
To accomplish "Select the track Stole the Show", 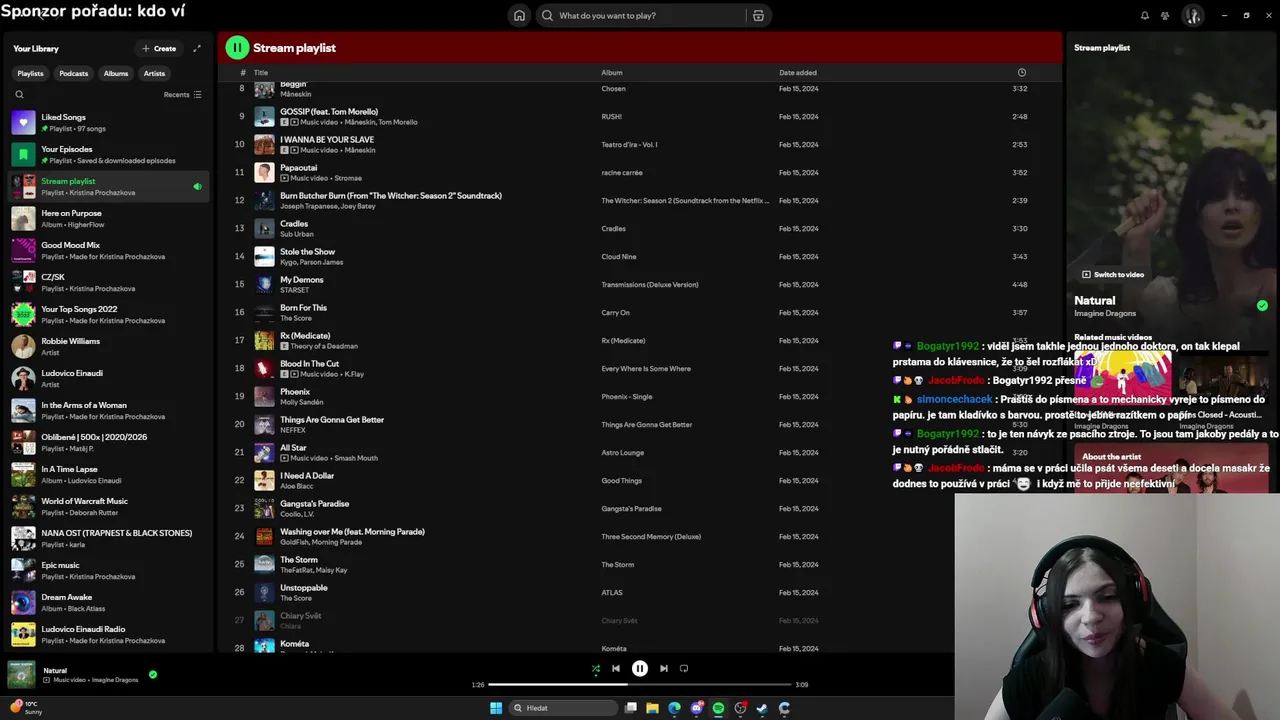I will (x=639, y=256).
